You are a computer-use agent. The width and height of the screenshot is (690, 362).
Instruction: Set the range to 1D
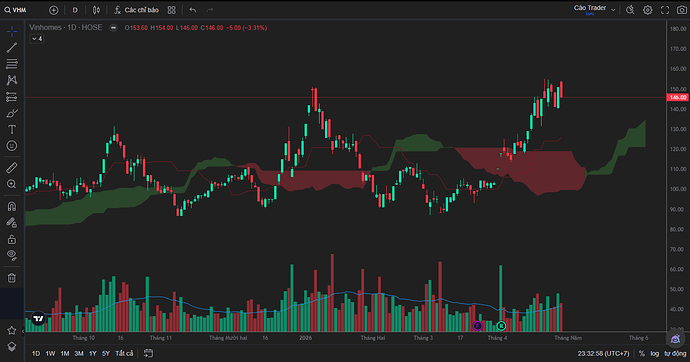pyautogui.click(x=36, y=353)
